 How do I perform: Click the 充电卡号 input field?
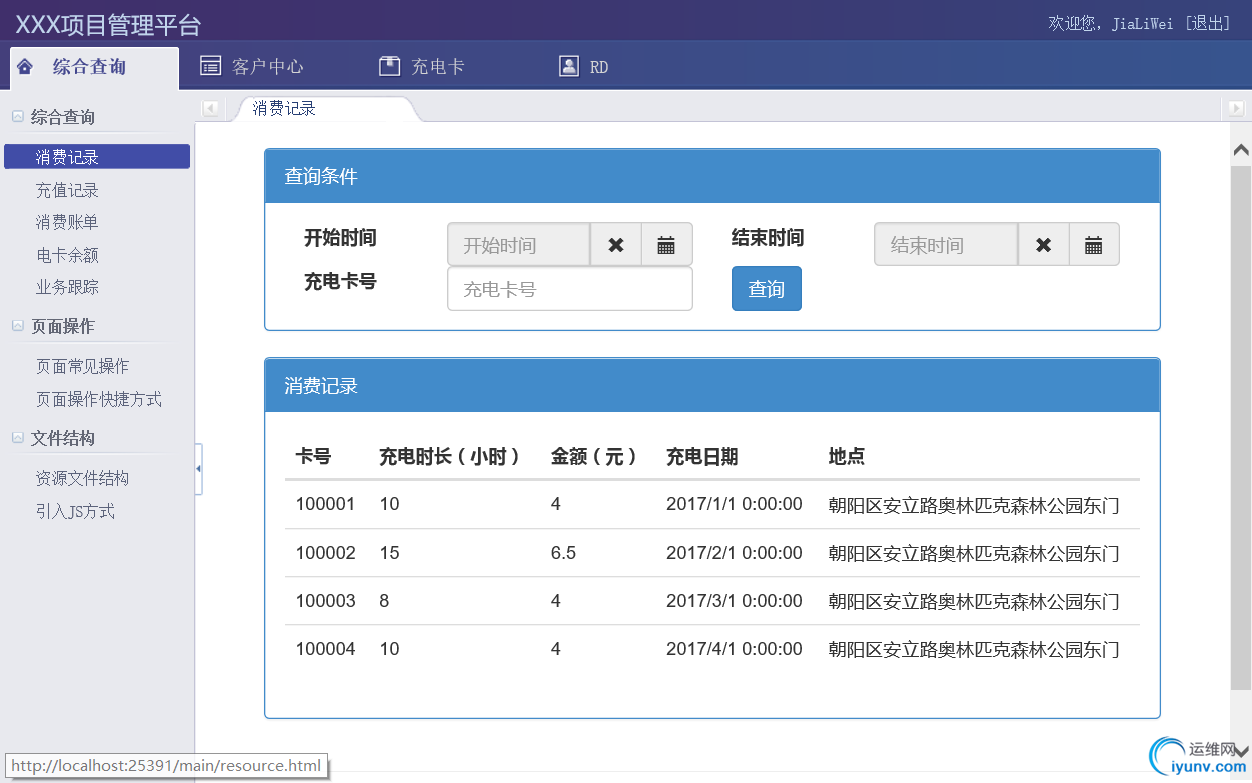click(x=570, y=289)
